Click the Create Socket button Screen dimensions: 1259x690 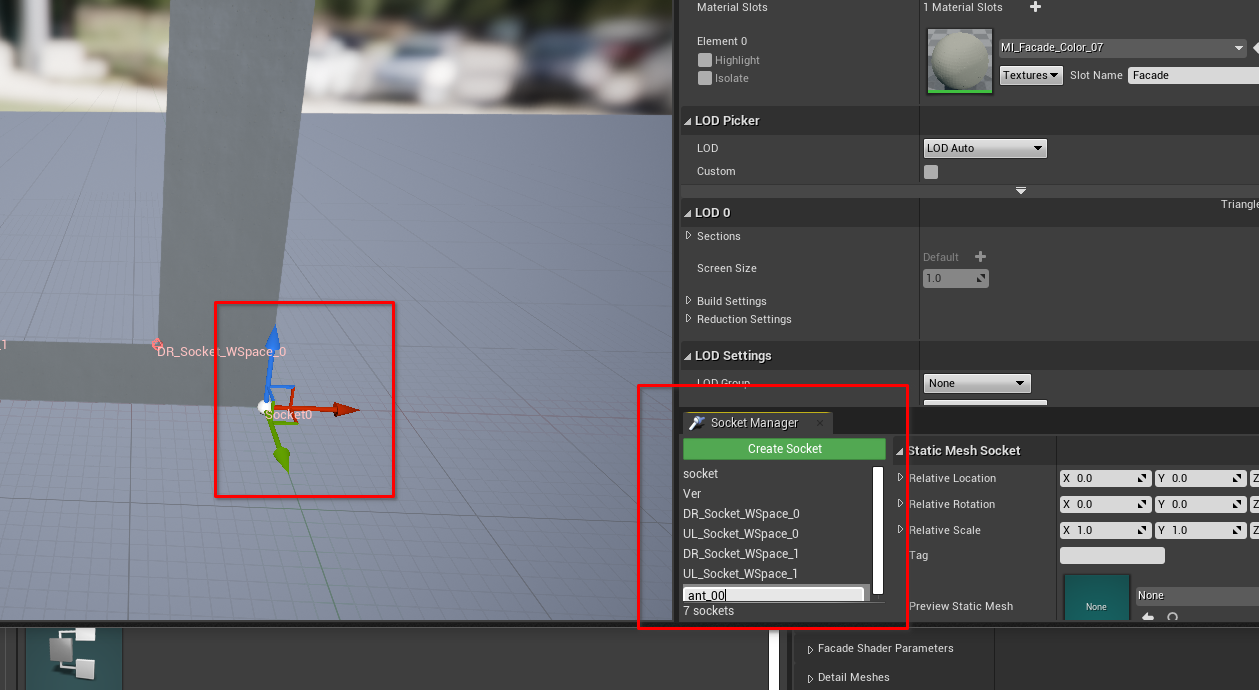coord(784,449)
